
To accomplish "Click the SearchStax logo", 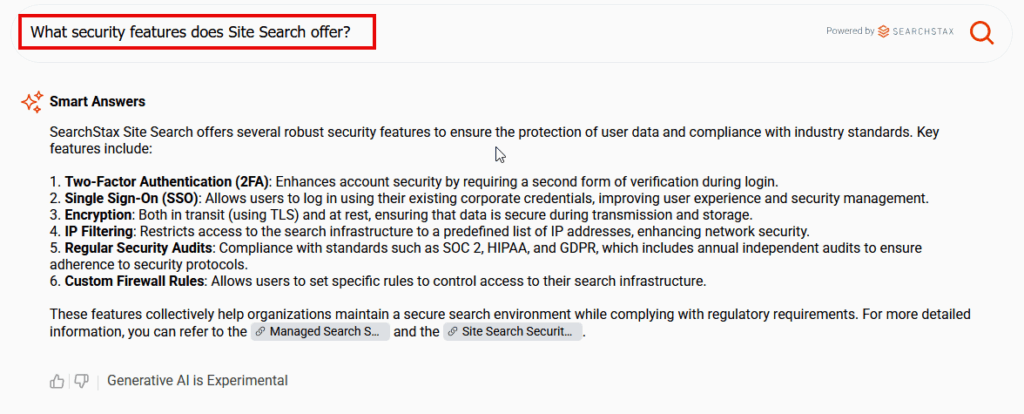I will coord(916,31).
